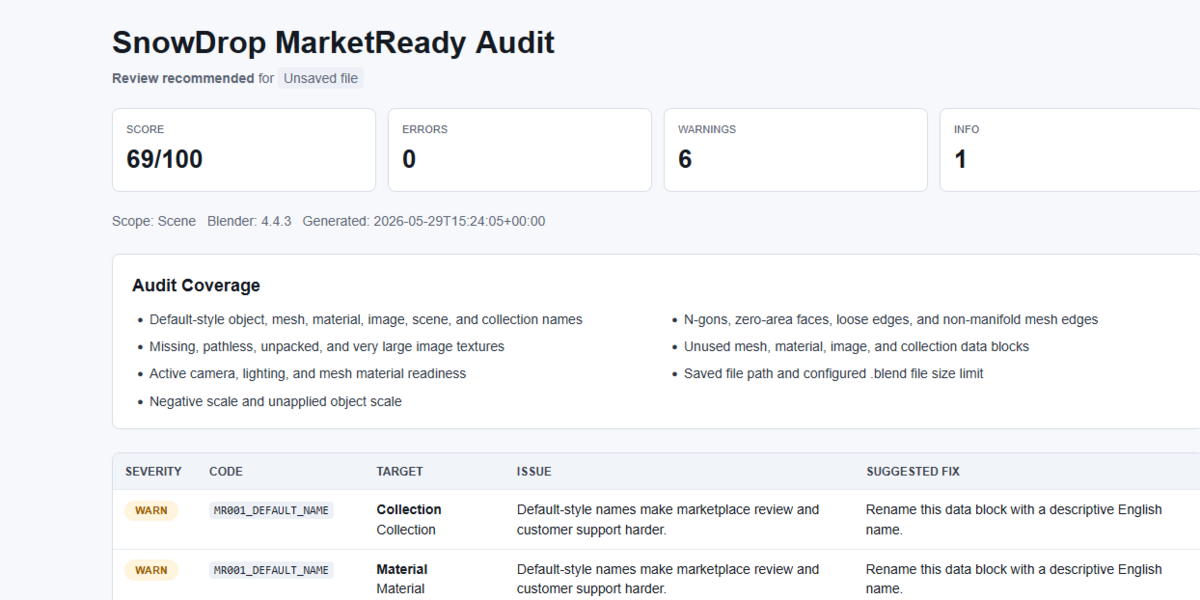Select the Unsaved file badge
This screenshot has width=1200, height=600.
[x=320, y=78]
